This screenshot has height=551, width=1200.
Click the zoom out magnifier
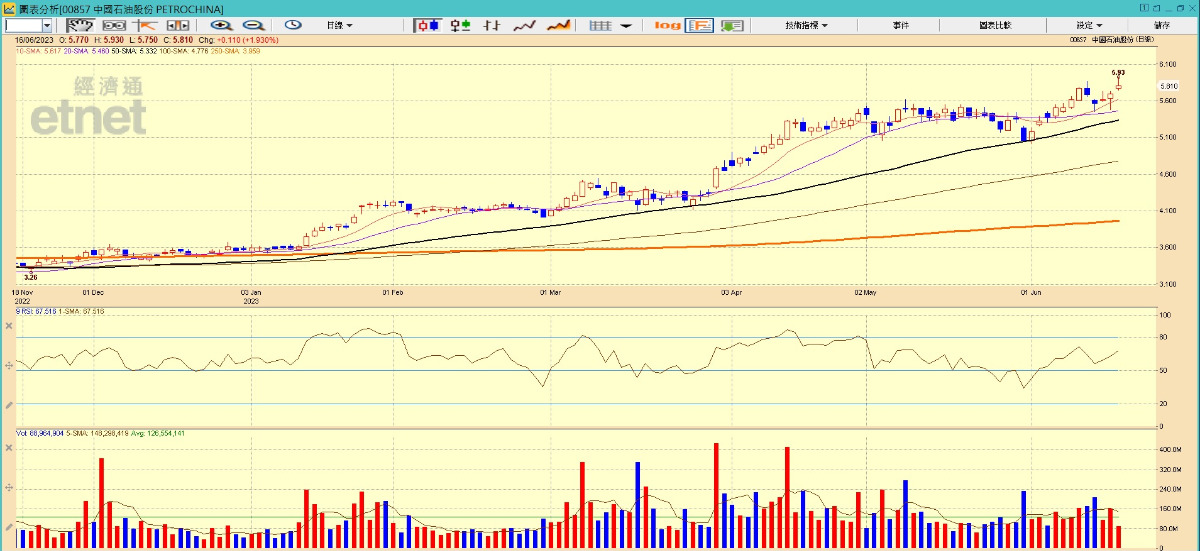tap(253, 25)
